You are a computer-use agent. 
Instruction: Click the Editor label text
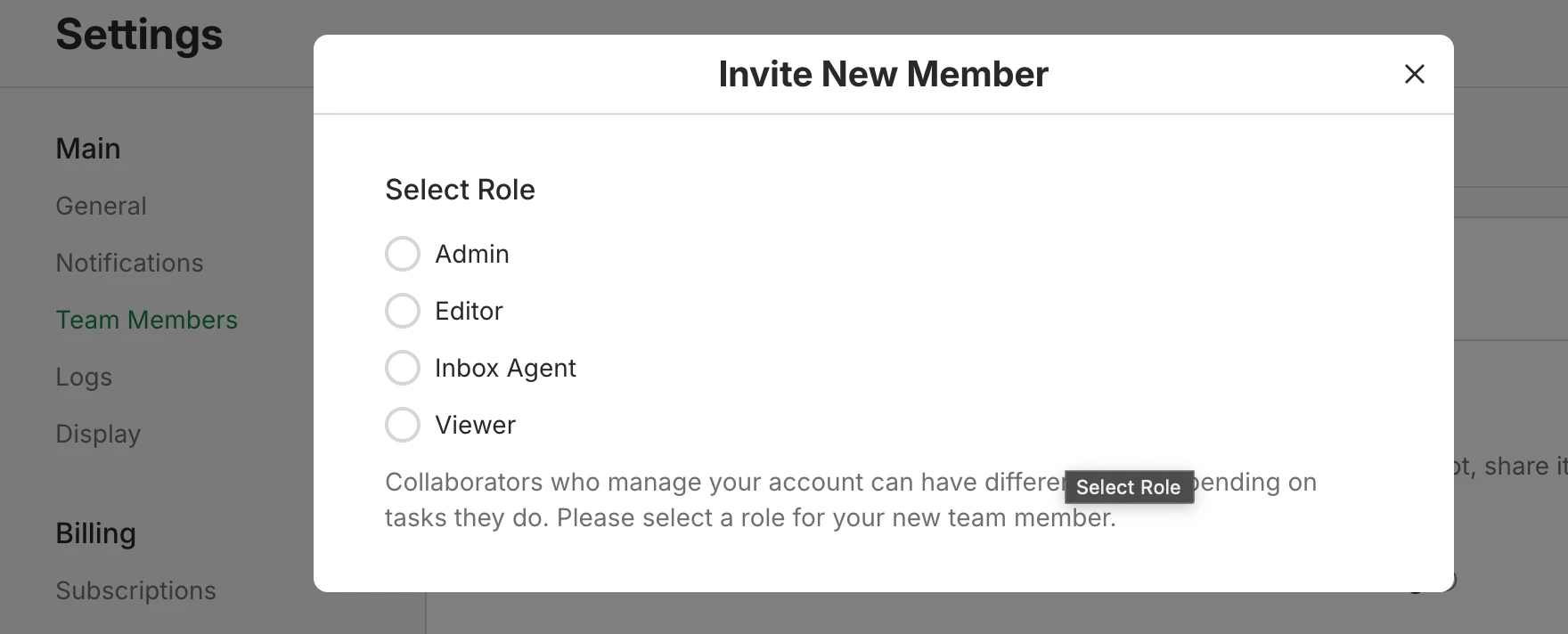point(469,311)
